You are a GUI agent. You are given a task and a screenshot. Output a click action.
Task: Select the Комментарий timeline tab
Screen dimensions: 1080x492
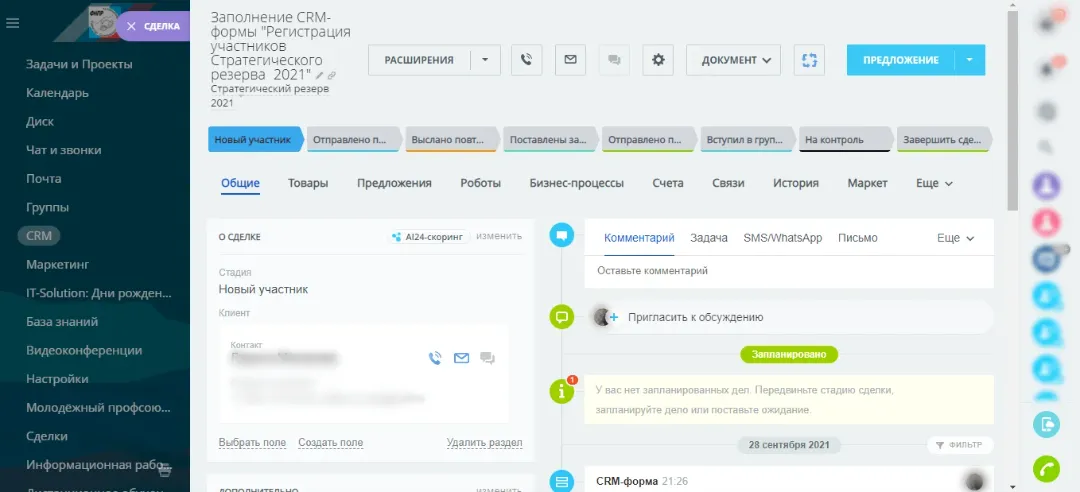click(x=638, y=238)
